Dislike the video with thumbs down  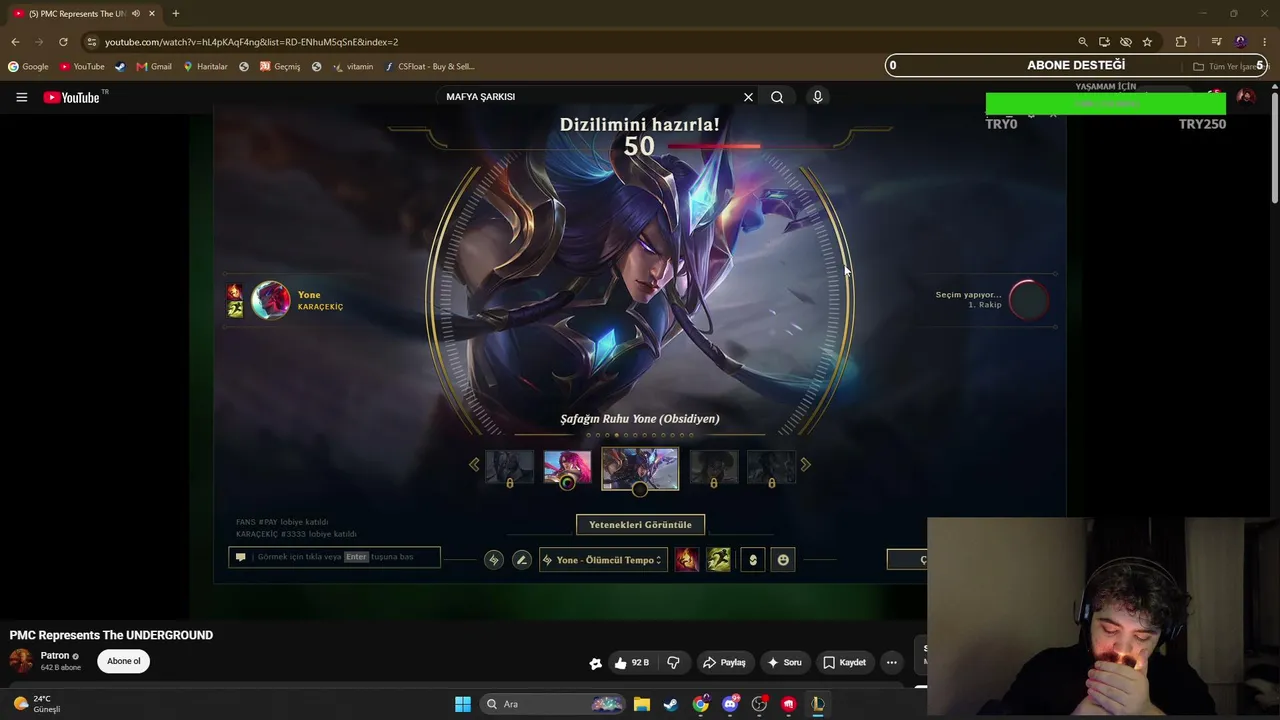673,662
